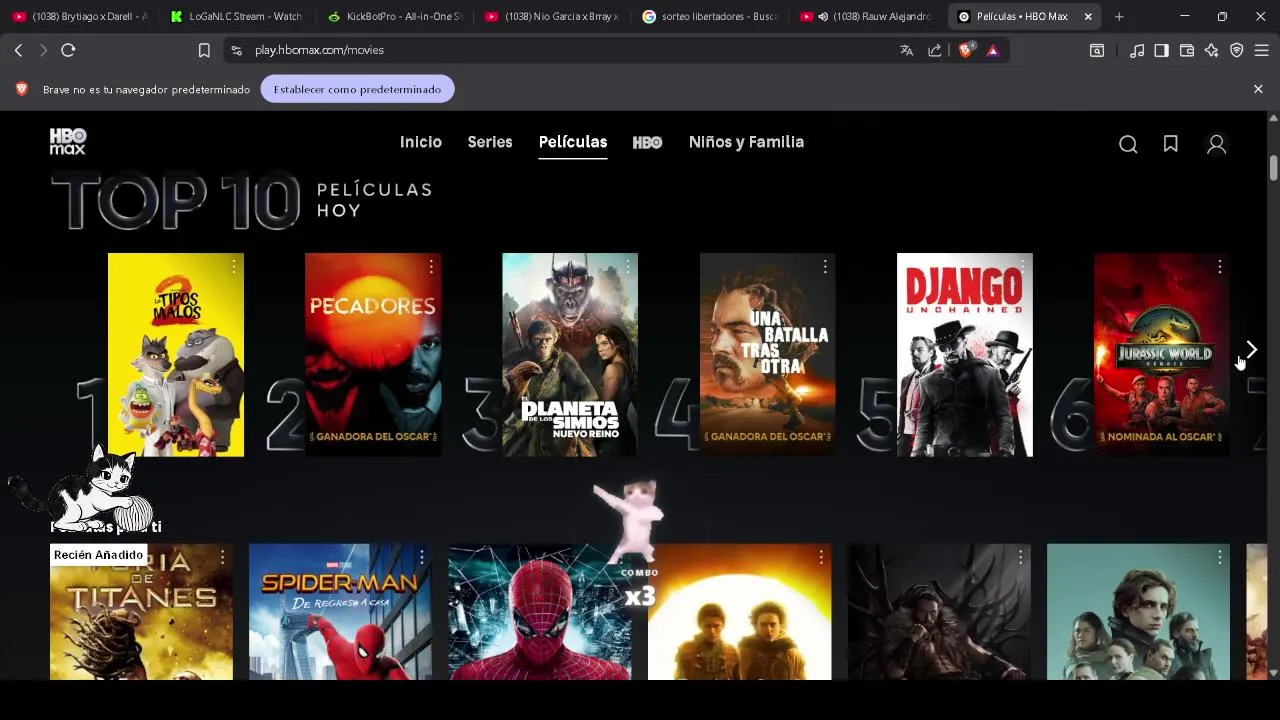Open the Brave VPN shield icon
The width and height of the screenshot is (1280, 720).
tap(1237, 50)
